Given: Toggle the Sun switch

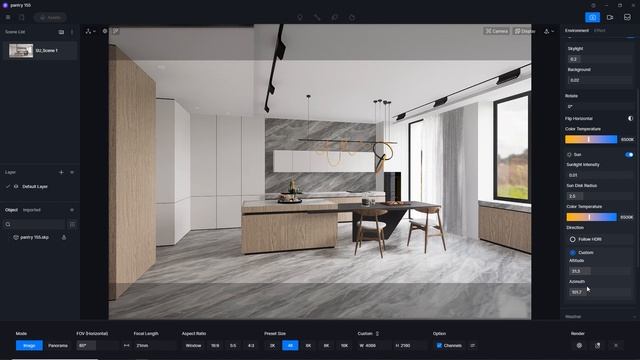Looking at the screenshot, I should point(629,155).
